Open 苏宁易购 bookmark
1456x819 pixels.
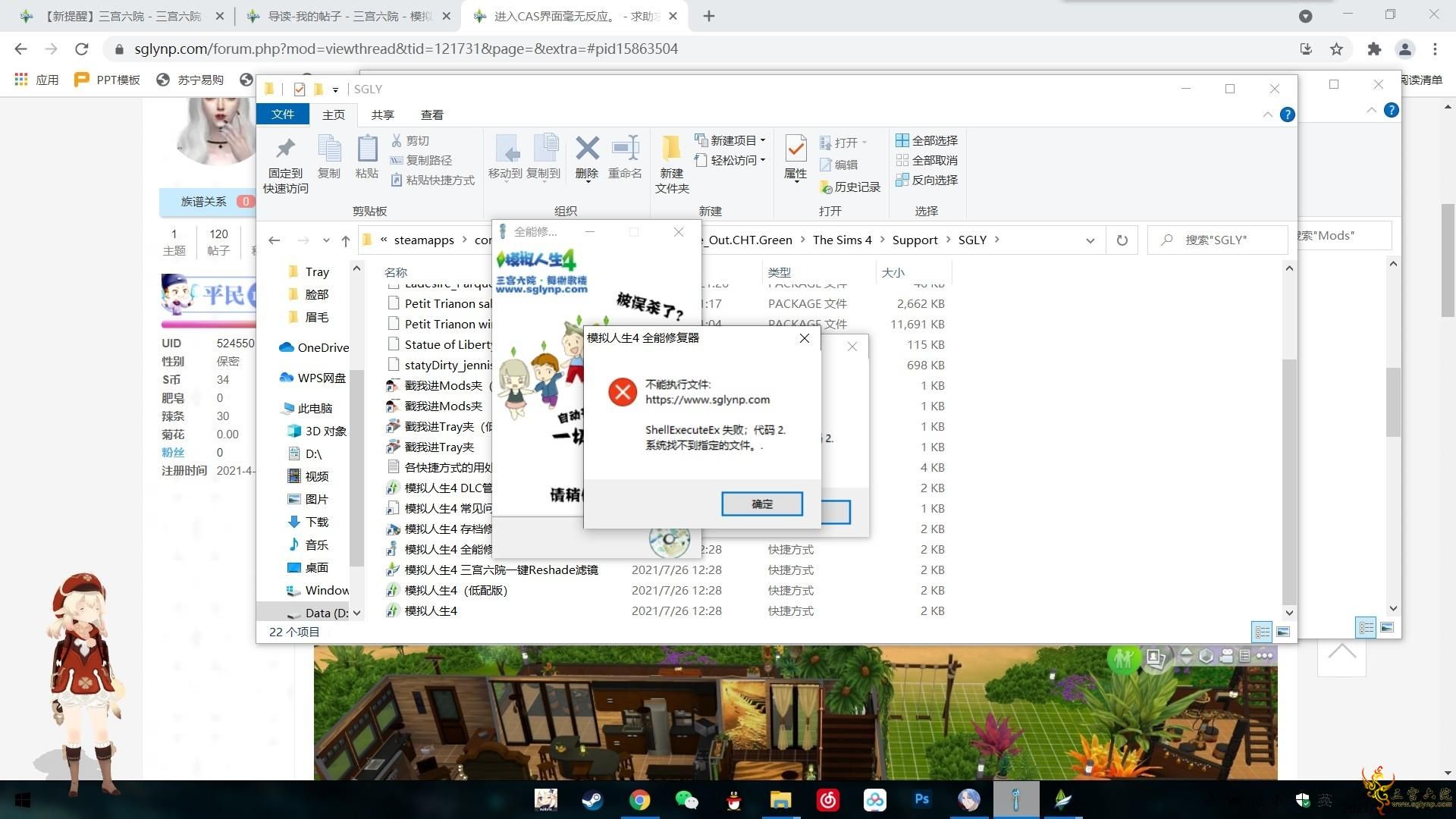(190, 80)
